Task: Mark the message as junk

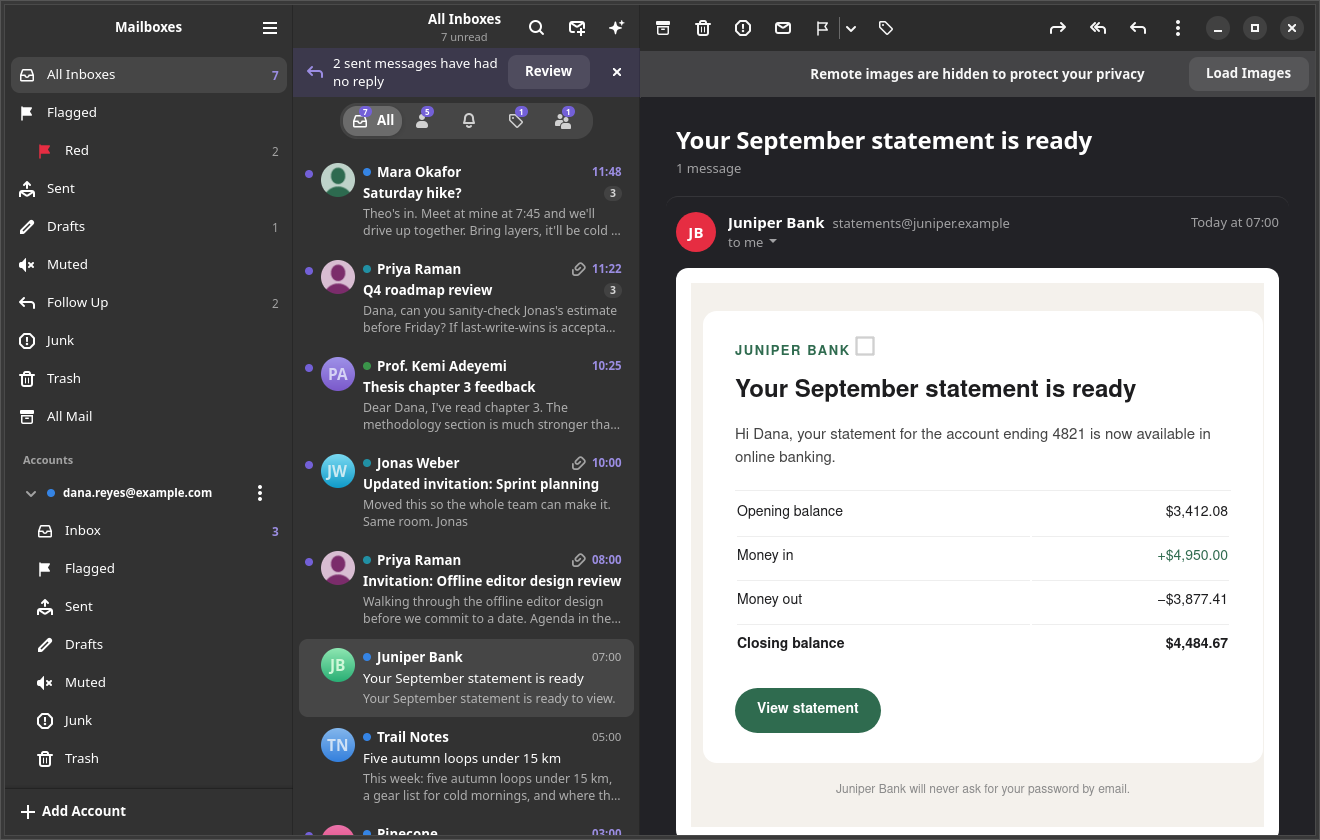Action: coord(743,28)
